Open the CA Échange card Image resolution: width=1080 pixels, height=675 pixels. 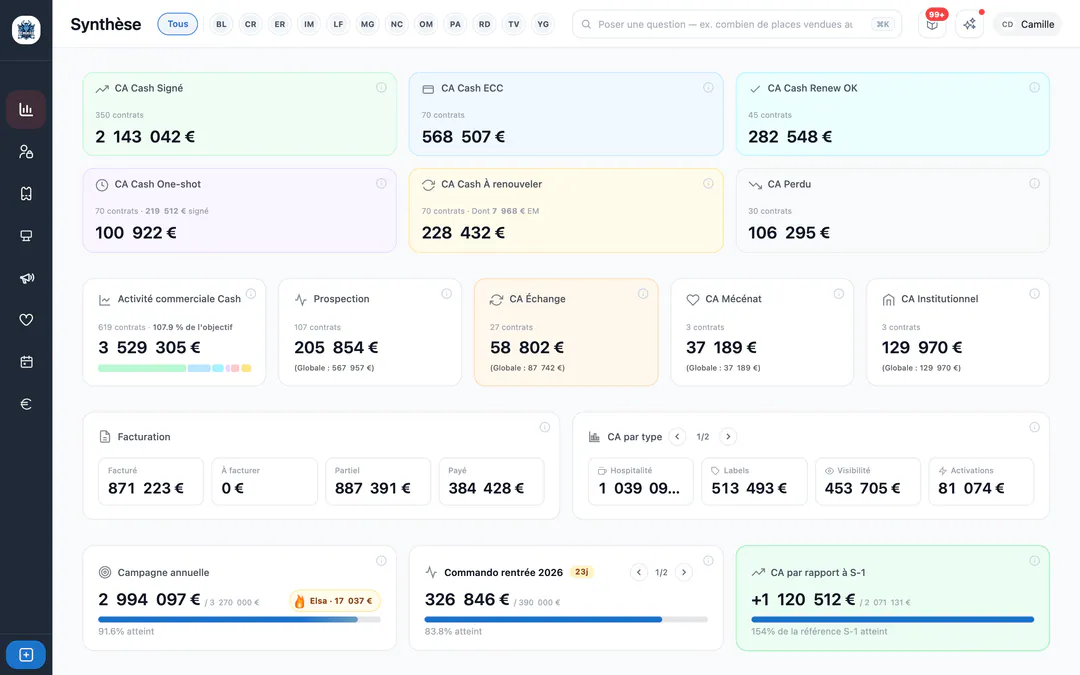pyautogui.click(x=566, y=332)
